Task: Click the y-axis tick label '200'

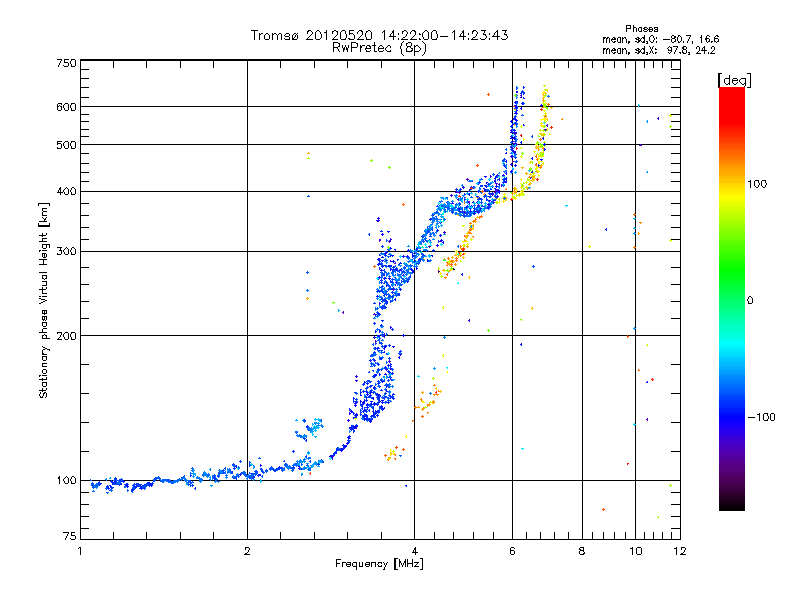Action: pos(66,336)
